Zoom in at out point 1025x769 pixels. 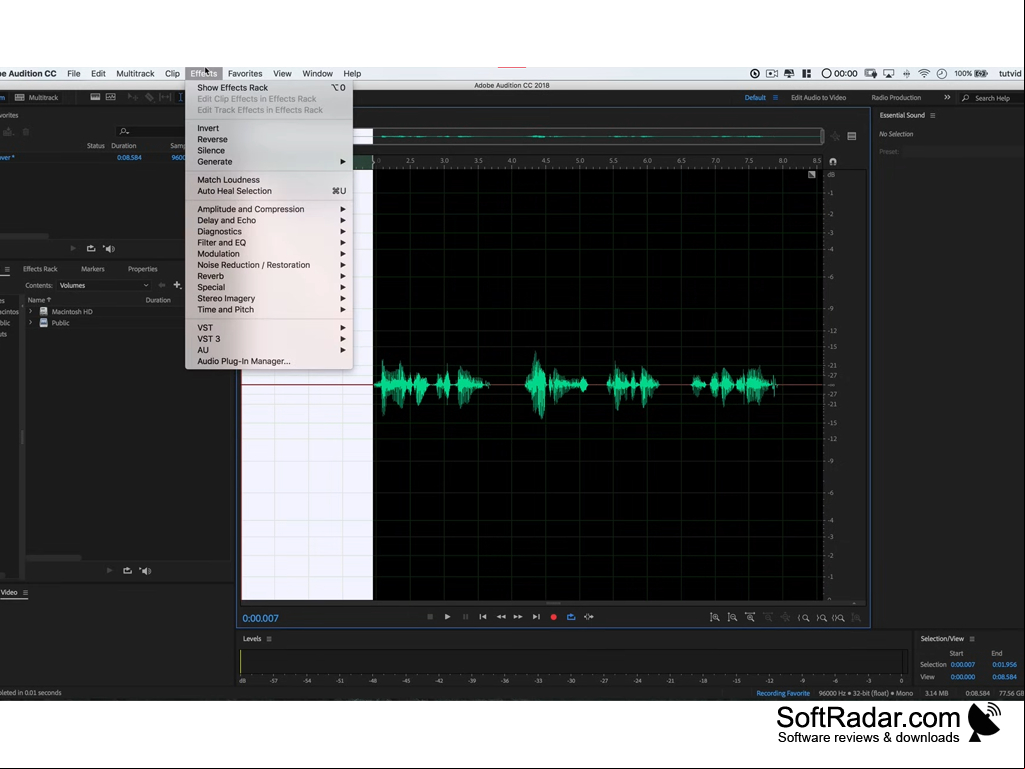(x=821, y=617)
